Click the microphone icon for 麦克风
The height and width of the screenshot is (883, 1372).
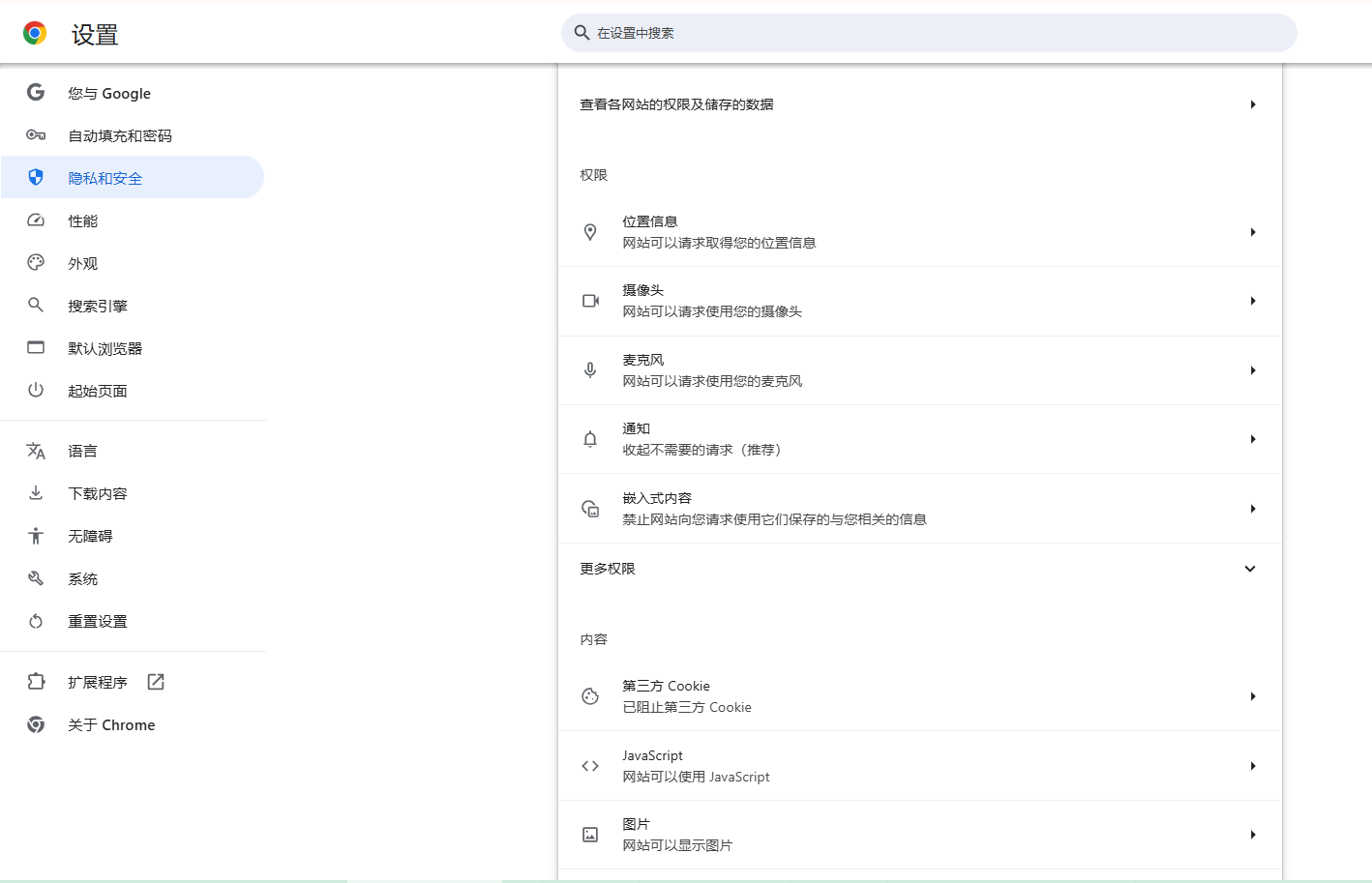(x=590, y=370)
